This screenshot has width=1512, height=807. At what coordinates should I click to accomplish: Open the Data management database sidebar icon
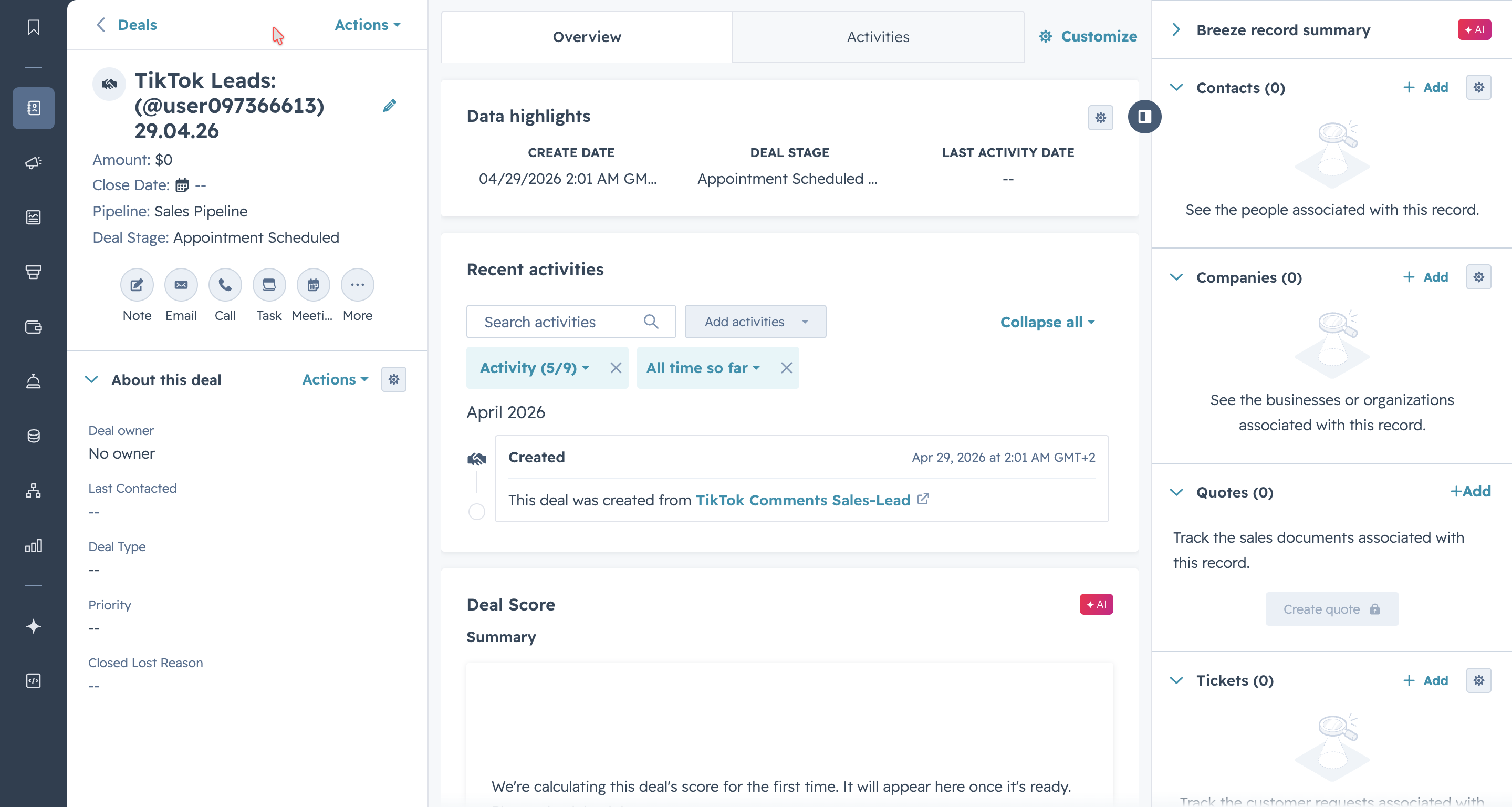tap(34, 436)
